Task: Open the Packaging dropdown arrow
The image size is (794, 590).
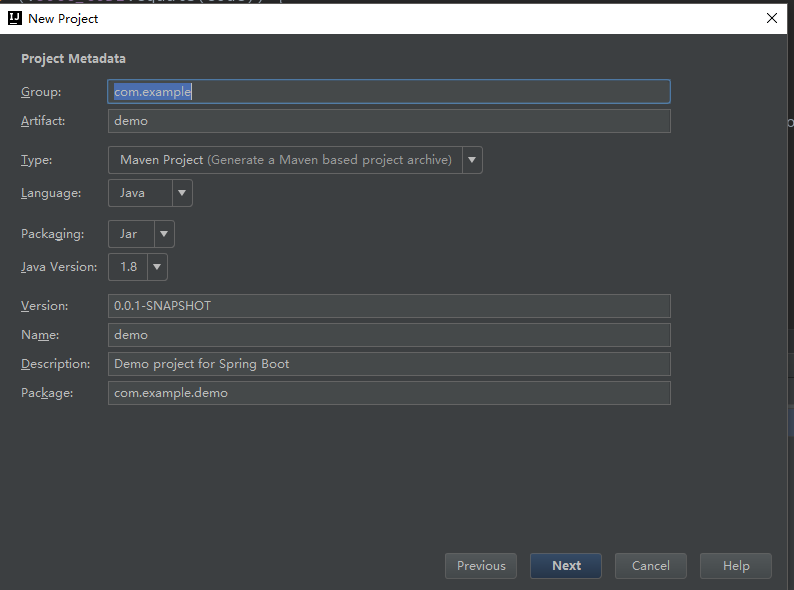Action: [x=164, y=234]
